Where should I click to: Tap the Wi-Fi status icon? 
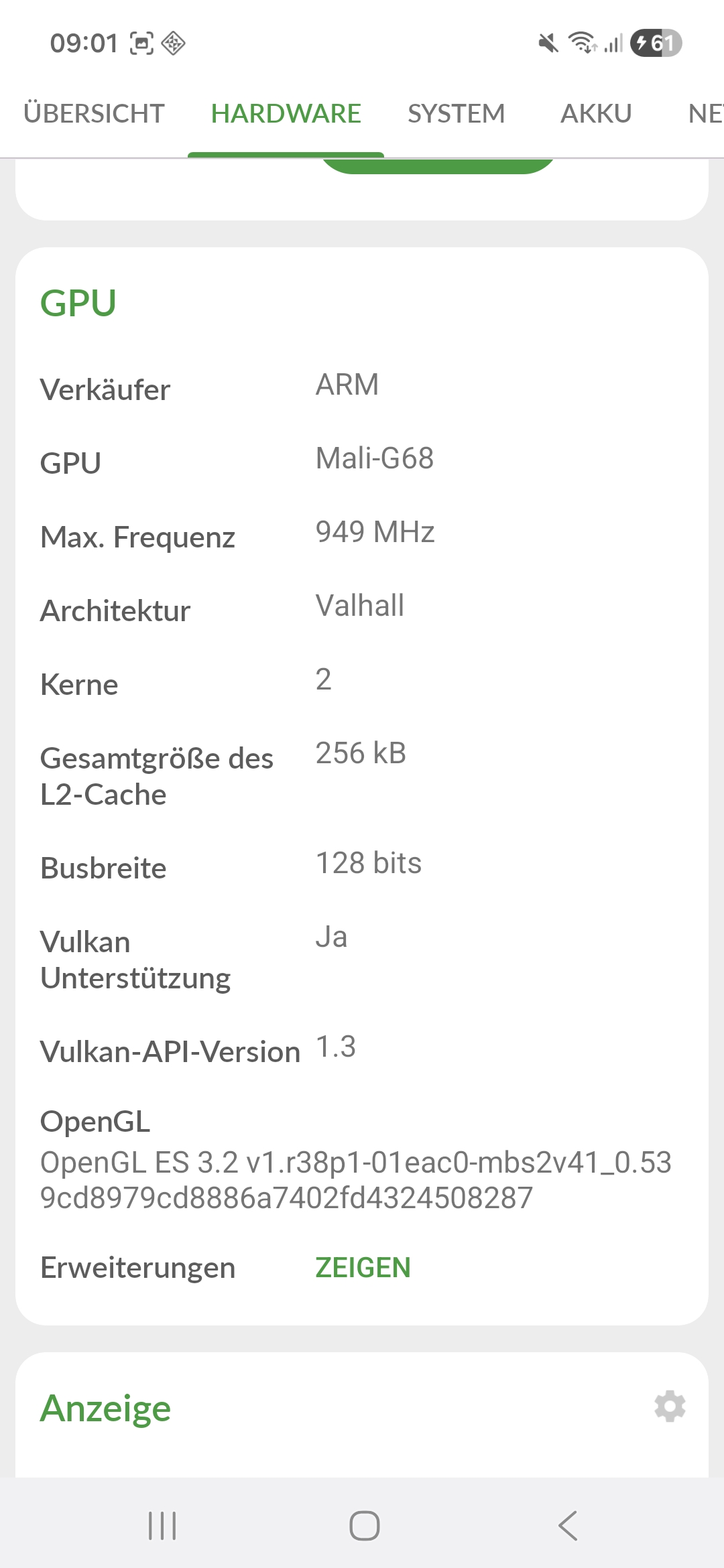pos(582,43)
